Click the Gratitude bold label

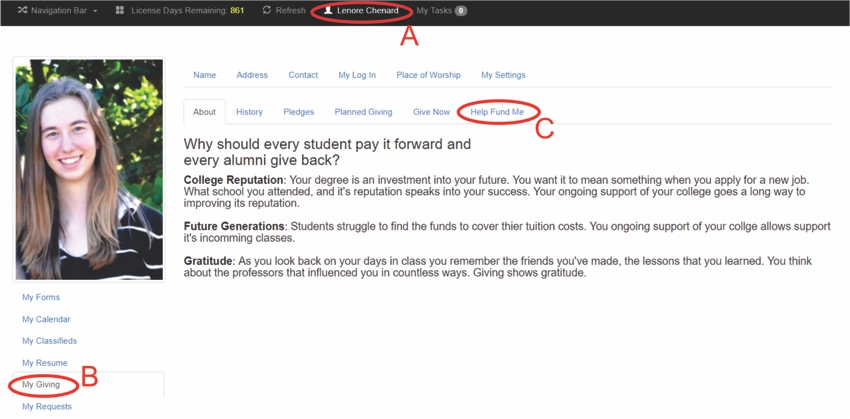click(x=207, y=261)
